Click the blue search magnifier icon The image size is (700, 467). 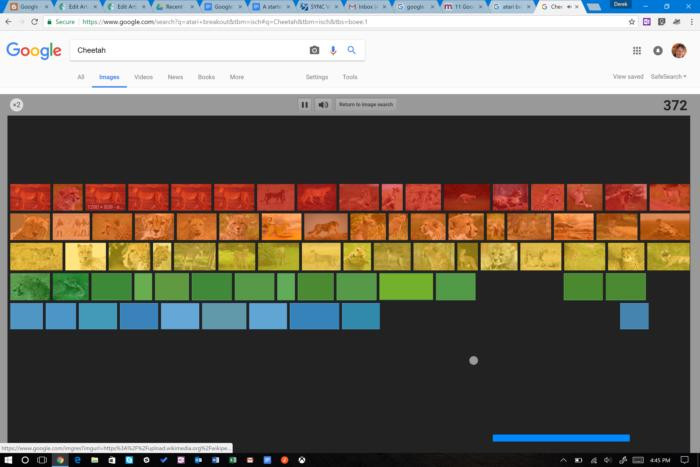tap(352, 50)
